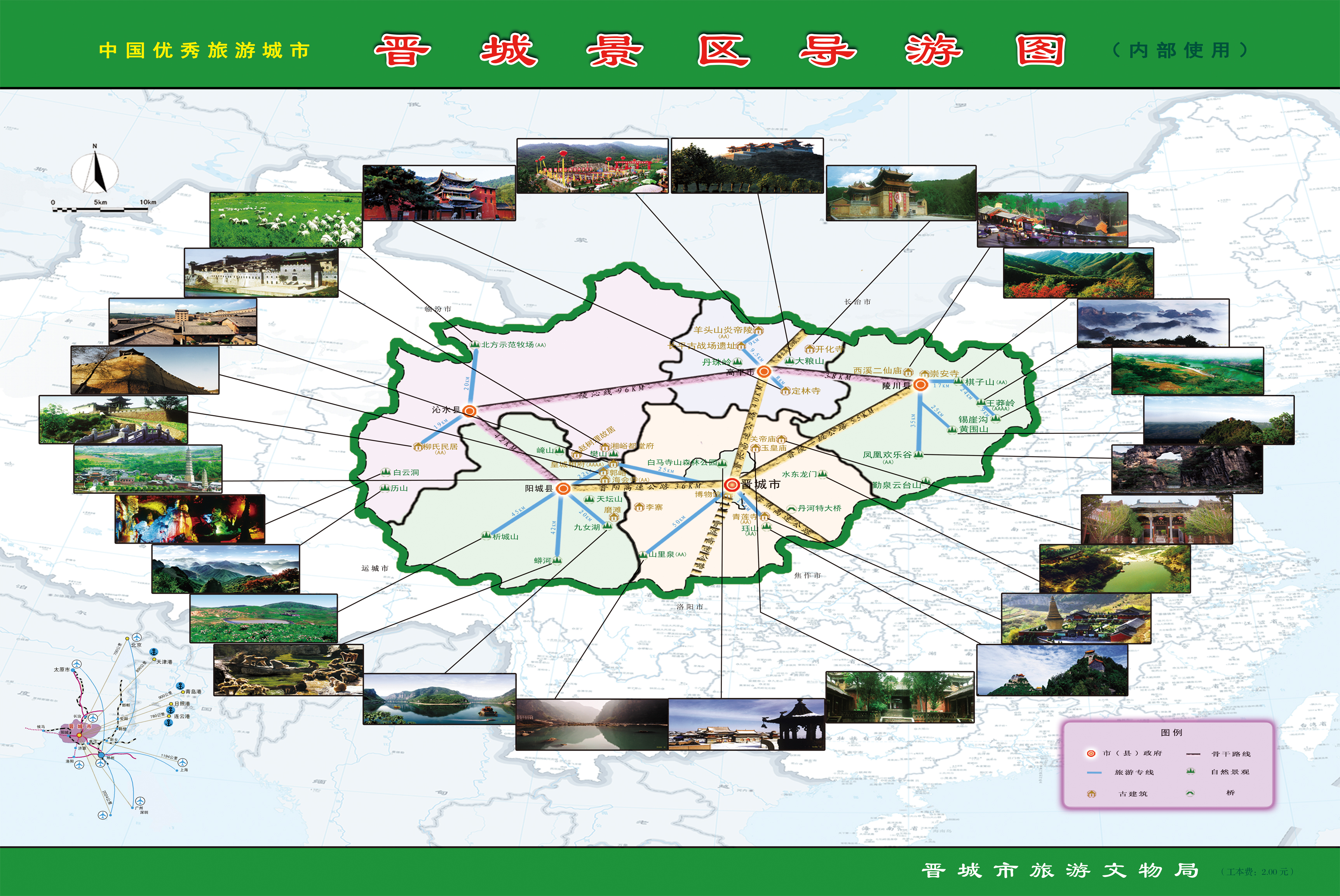Open the snowy temple rooftops photo
The height and width of the screenshot is (896, 1340).
coord(747,725)
